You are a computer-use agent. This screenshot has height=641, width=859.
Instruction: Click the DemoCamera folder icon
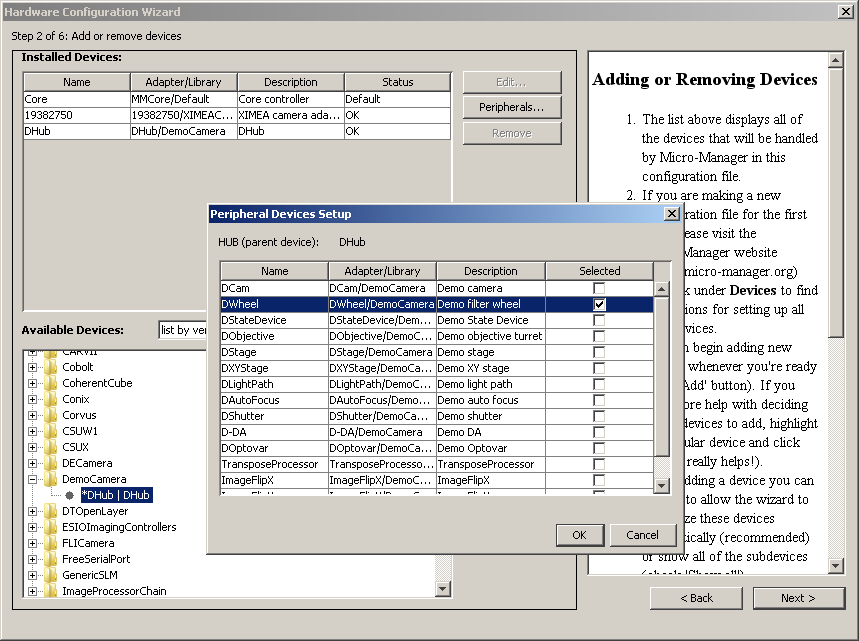tap(50, 479)
